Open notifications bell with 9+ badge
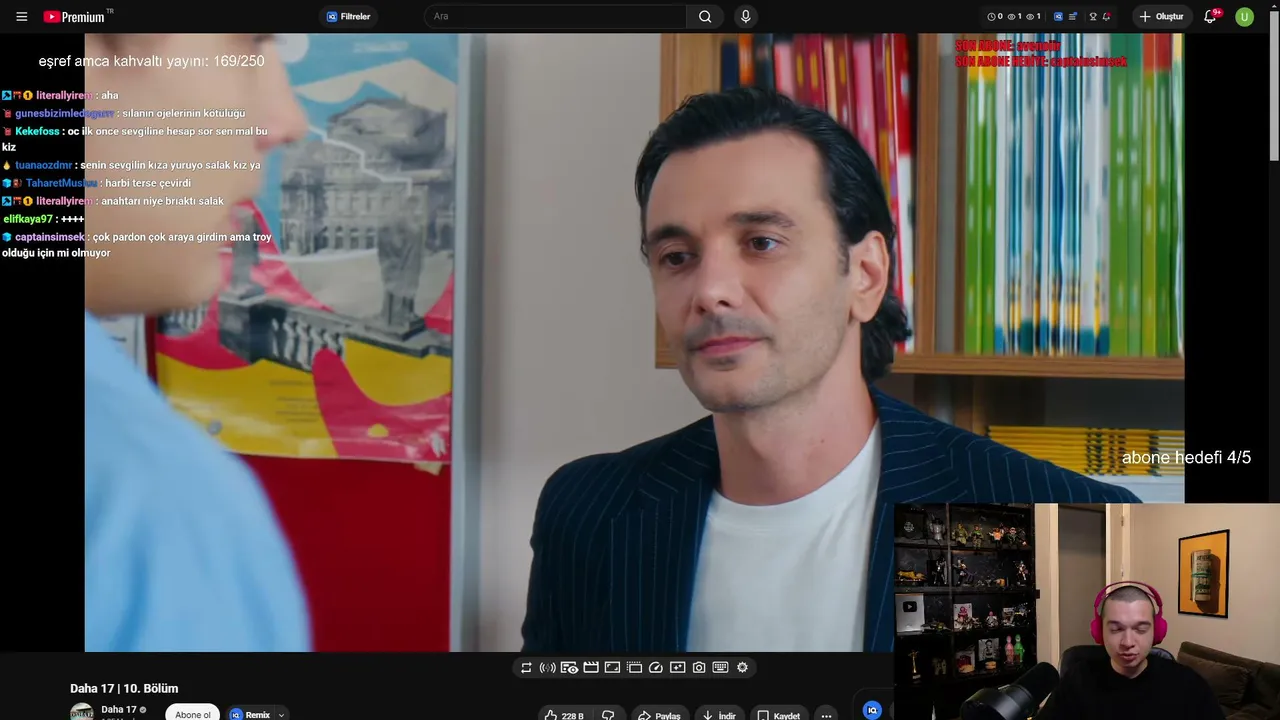The width and height of the screenshot is (1280, 720). point(1211,17)
